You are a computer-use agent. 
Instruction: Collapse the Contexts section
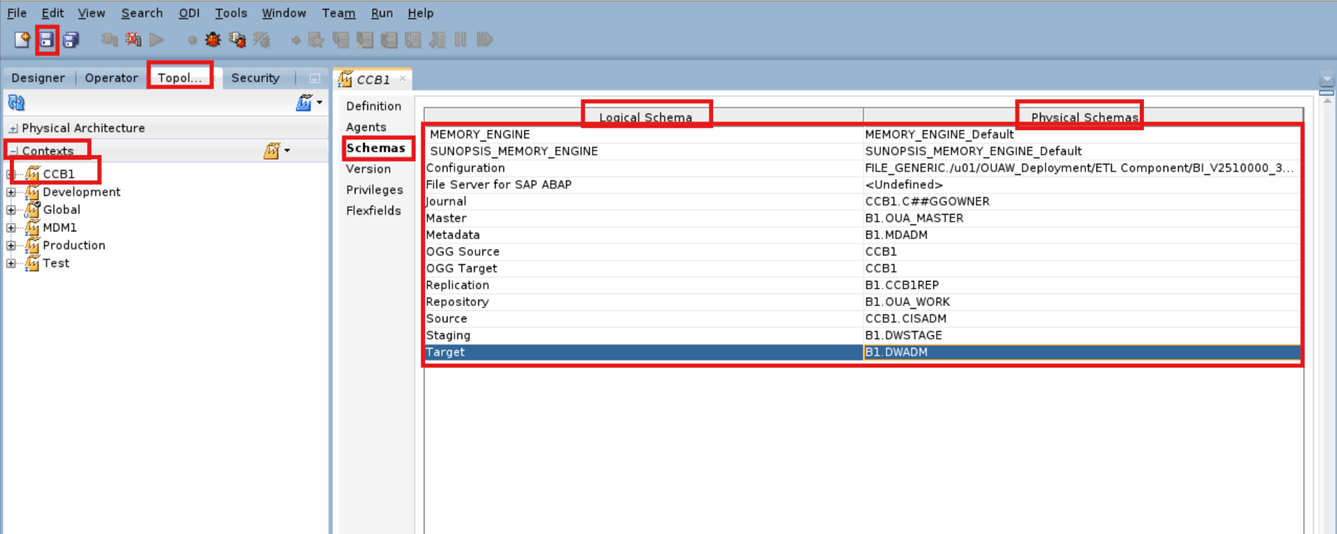[13, 151]
